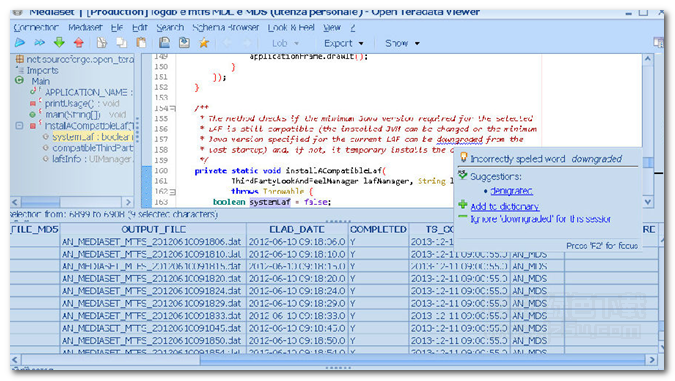Open the Mediaset menu

(85, 28)
